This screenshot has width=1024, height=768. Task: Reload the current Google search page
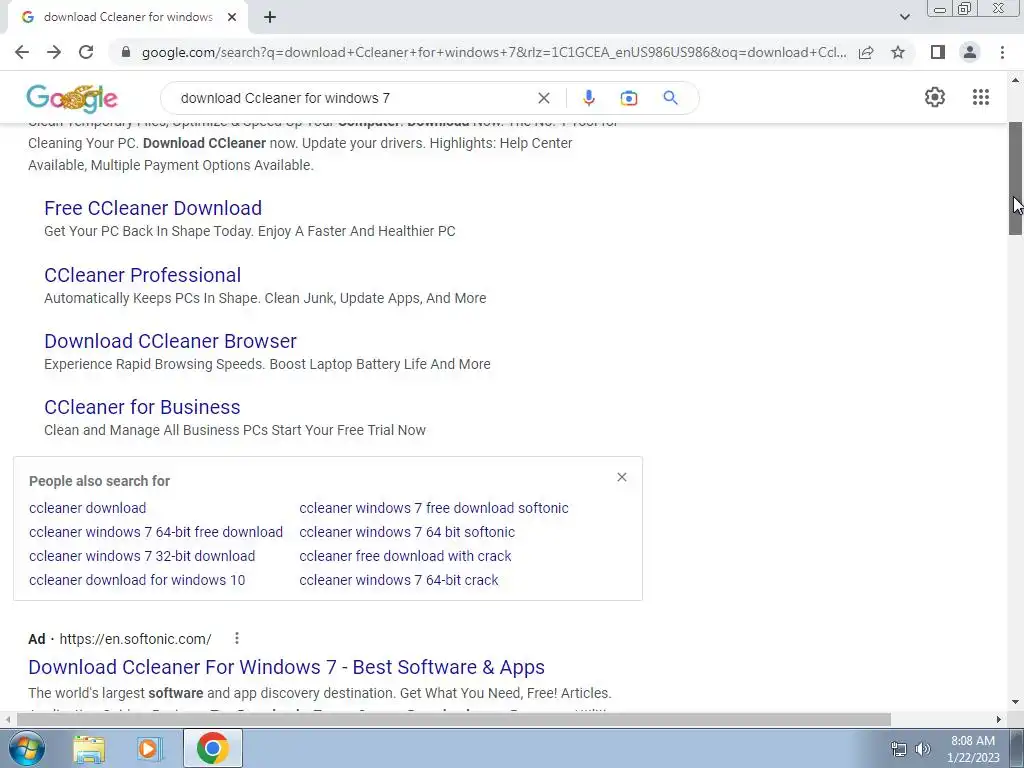coord(86,52)
